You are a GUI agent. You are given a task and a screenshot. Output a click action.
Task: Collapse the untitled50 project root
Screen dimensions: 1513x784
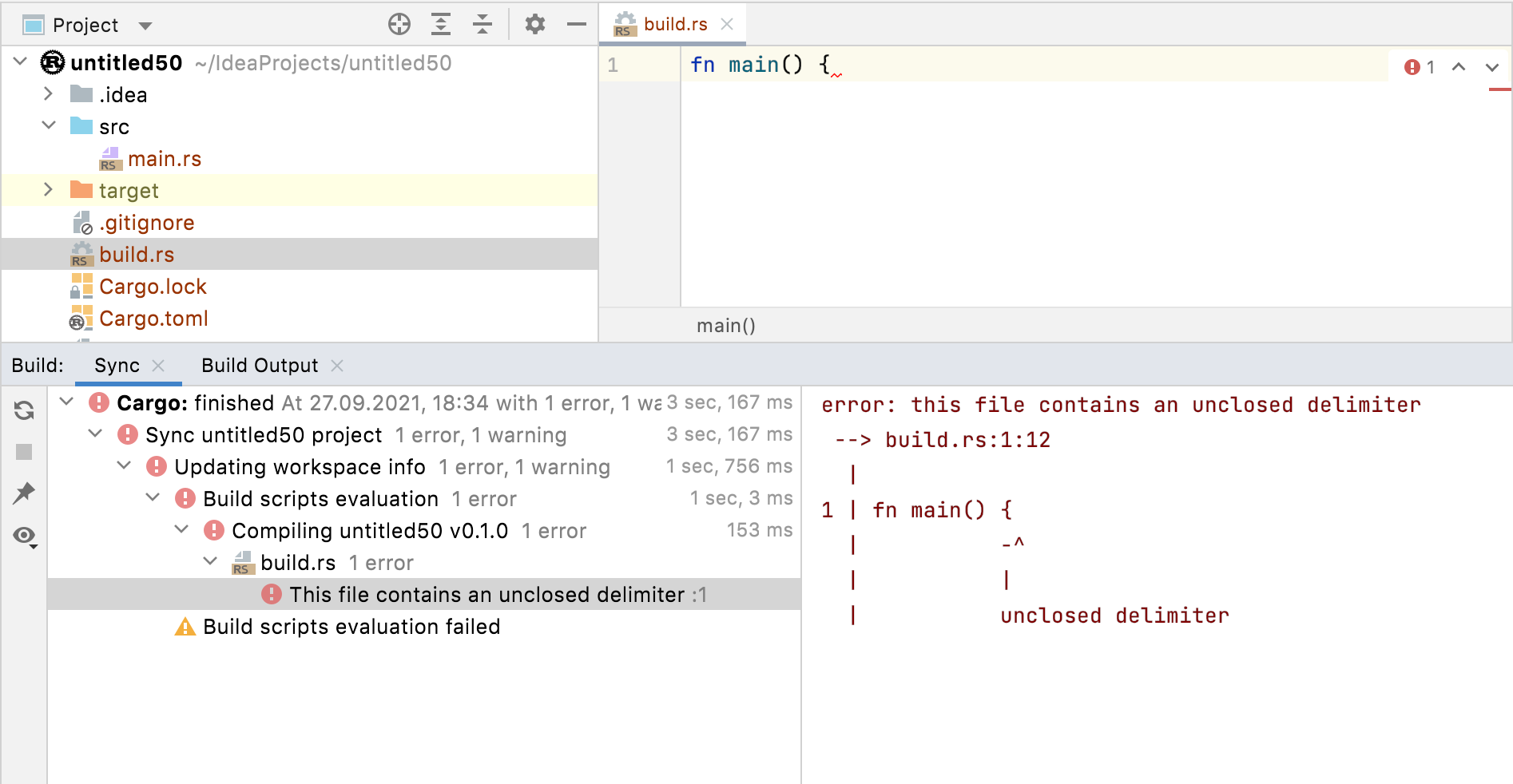pyautogui.click(x=21, y=61)
